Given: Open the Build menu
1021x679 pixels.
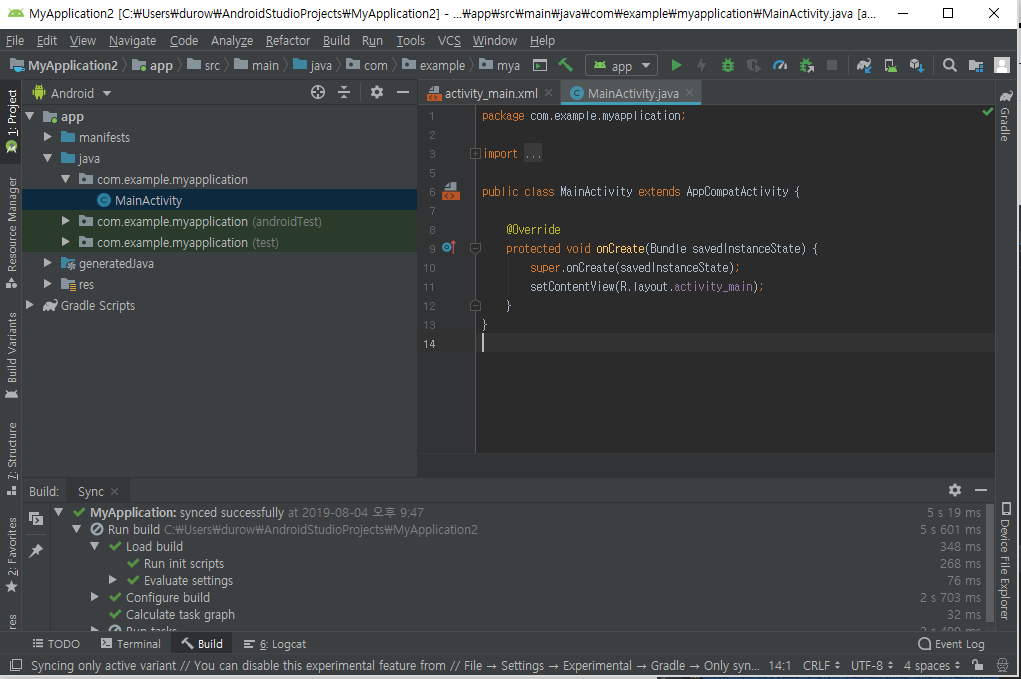Looking at the screenshot, I should click(x=336, y=40).
